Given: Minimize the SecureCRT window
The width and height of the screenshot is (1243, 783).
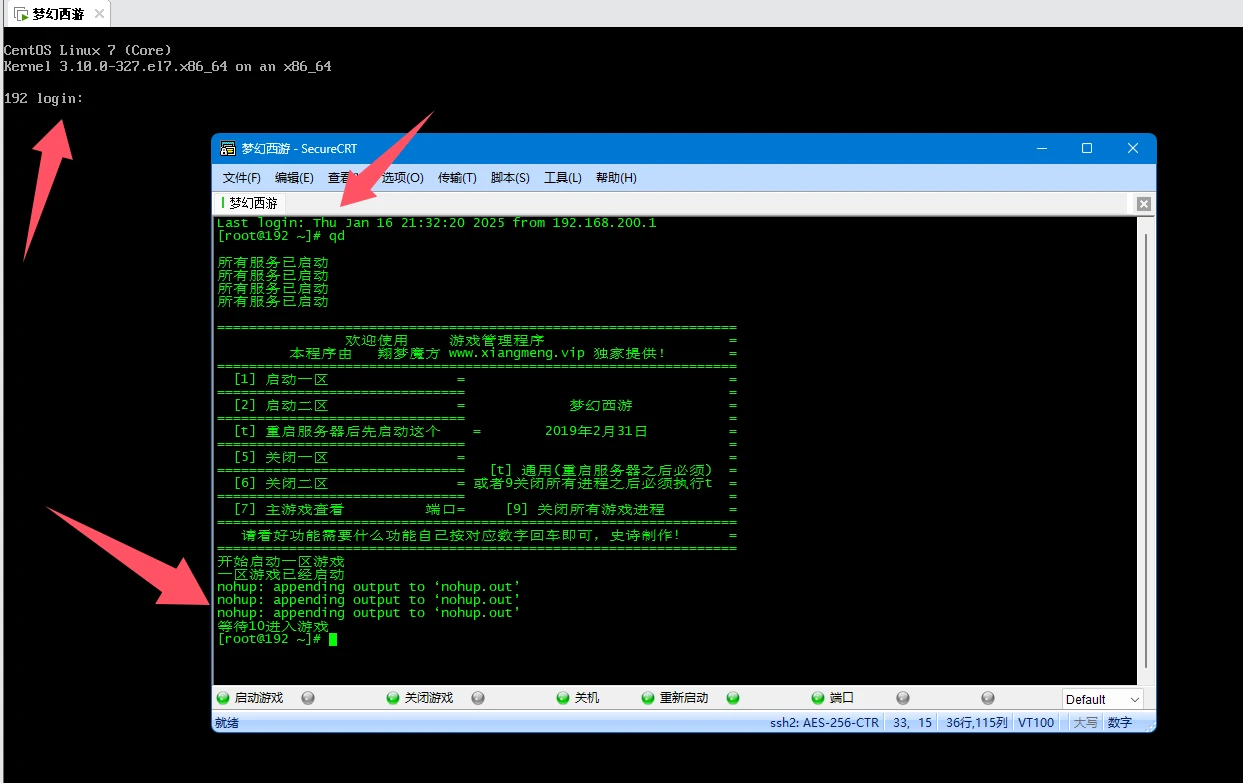Looking at the screenshot, I should [1041, 148].
